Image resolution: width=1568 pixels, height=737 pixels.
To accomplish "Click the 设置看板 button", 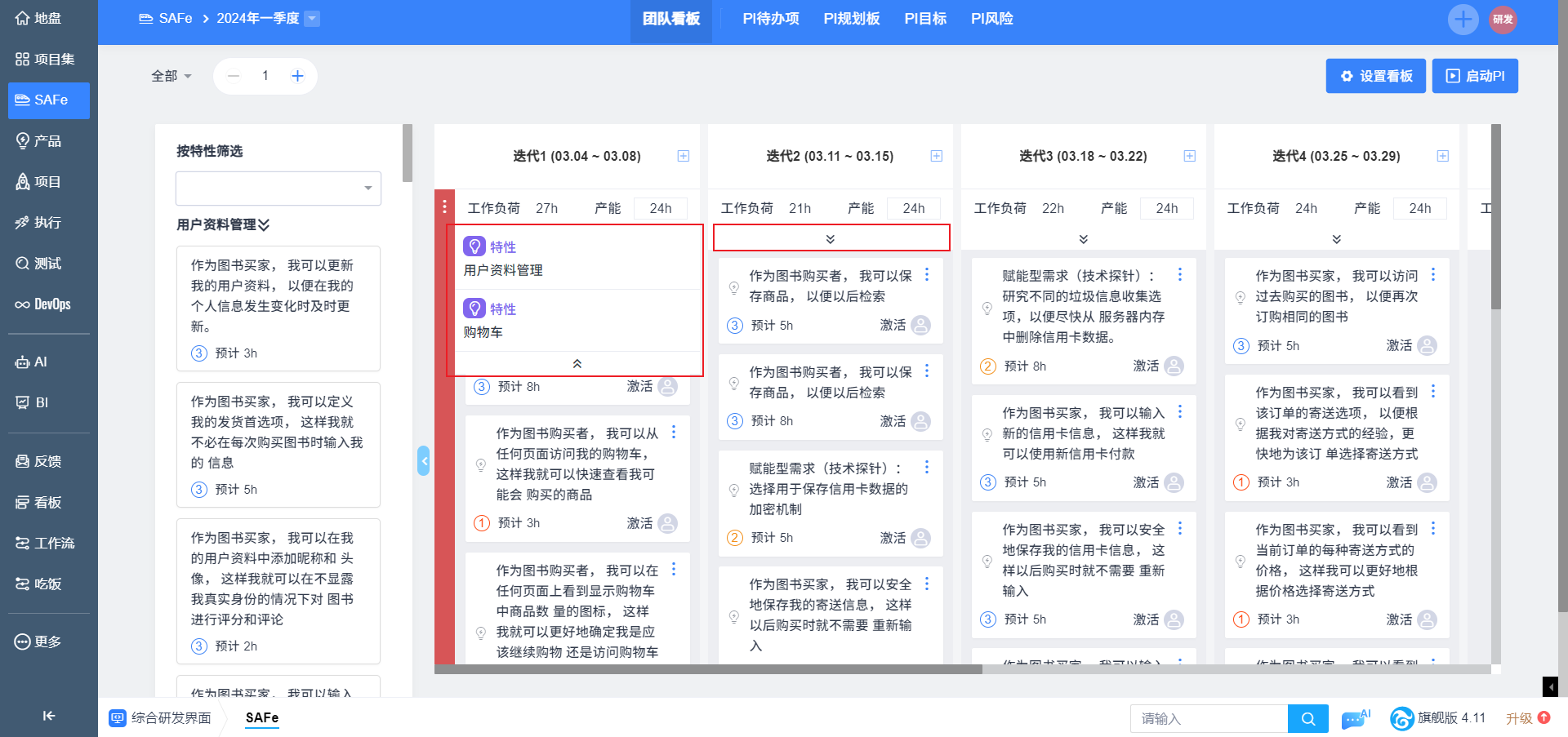I will [x=1375, y=76].
